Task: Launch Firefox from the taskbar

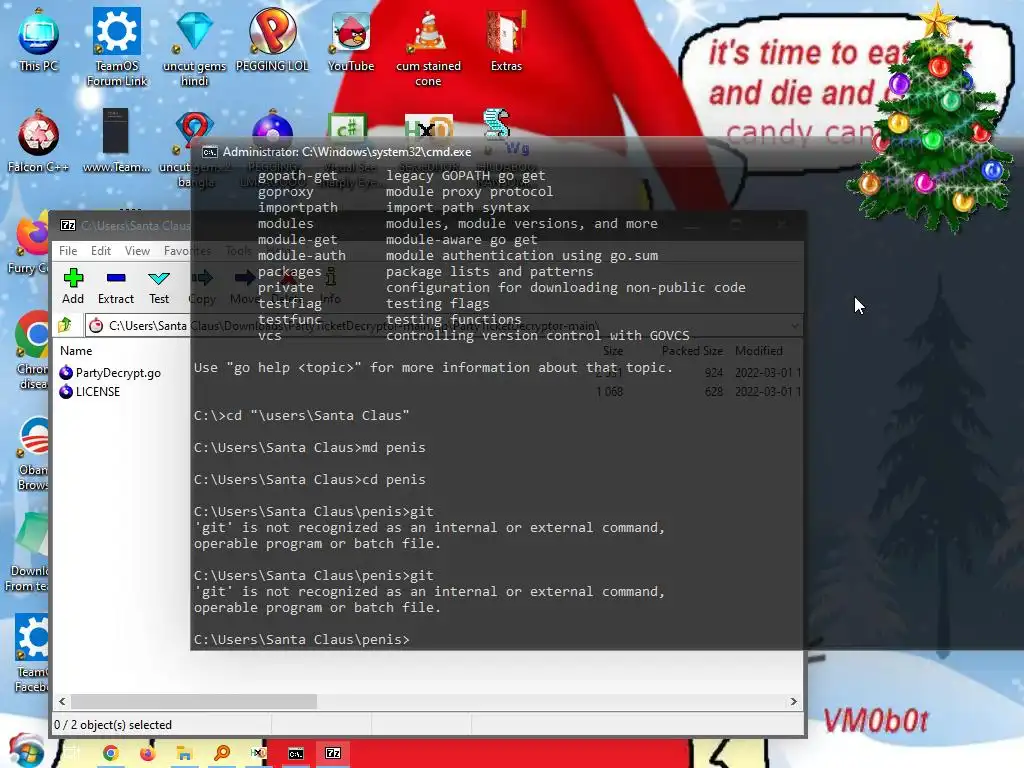Action: [x=148, y=753]
